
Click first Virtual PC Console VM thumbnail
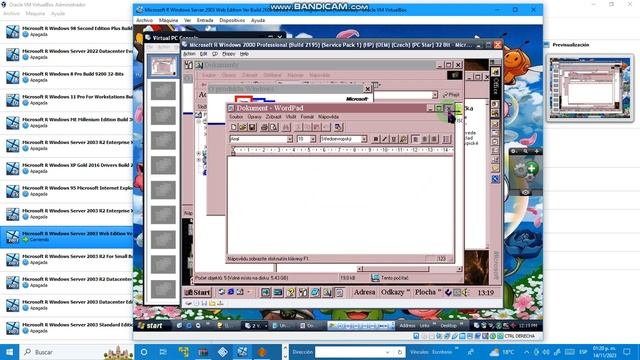pyautogui.click(x=162, y=66)
